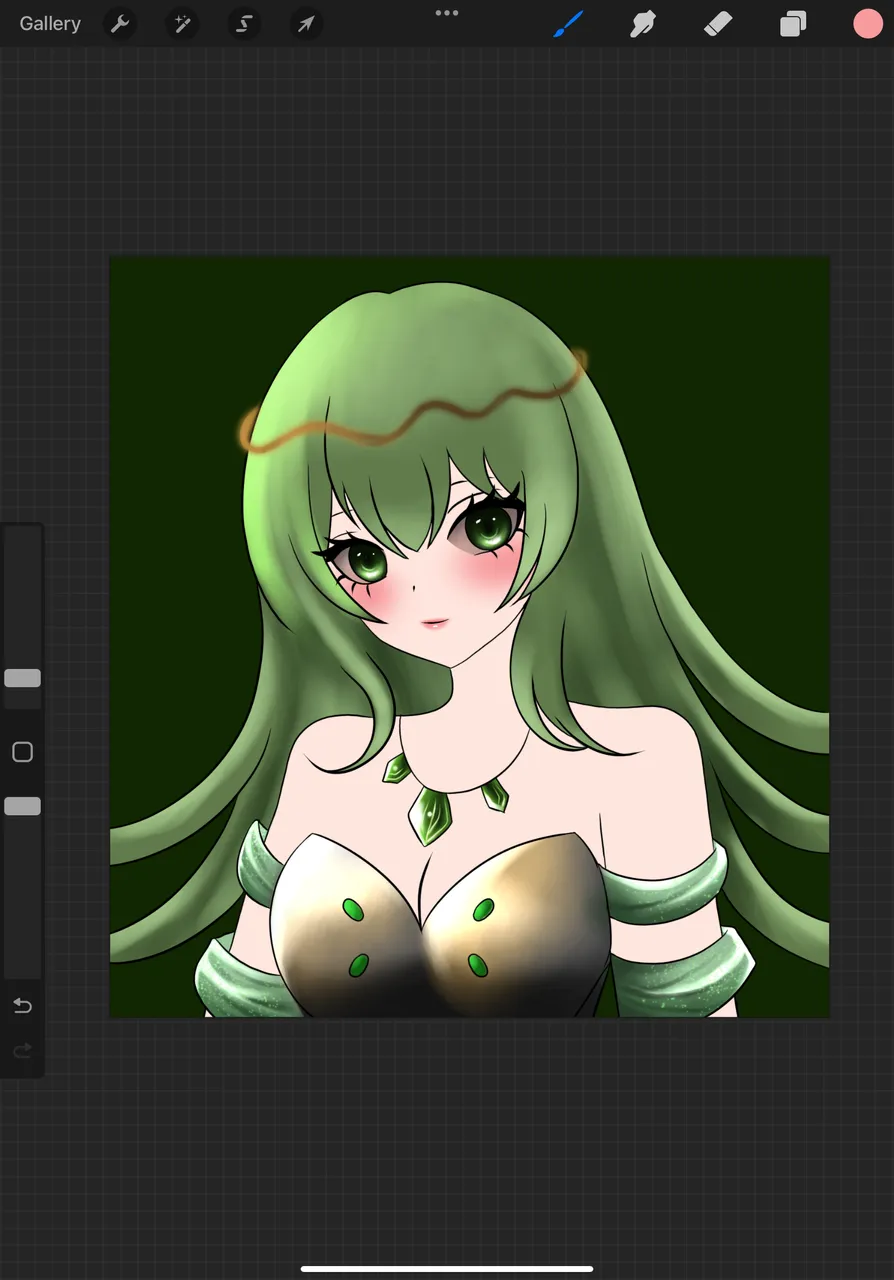Screen dimensions: 894x1280
Task: Tap the square Modify button in sidebar
Action: click(x=22, y=752)
